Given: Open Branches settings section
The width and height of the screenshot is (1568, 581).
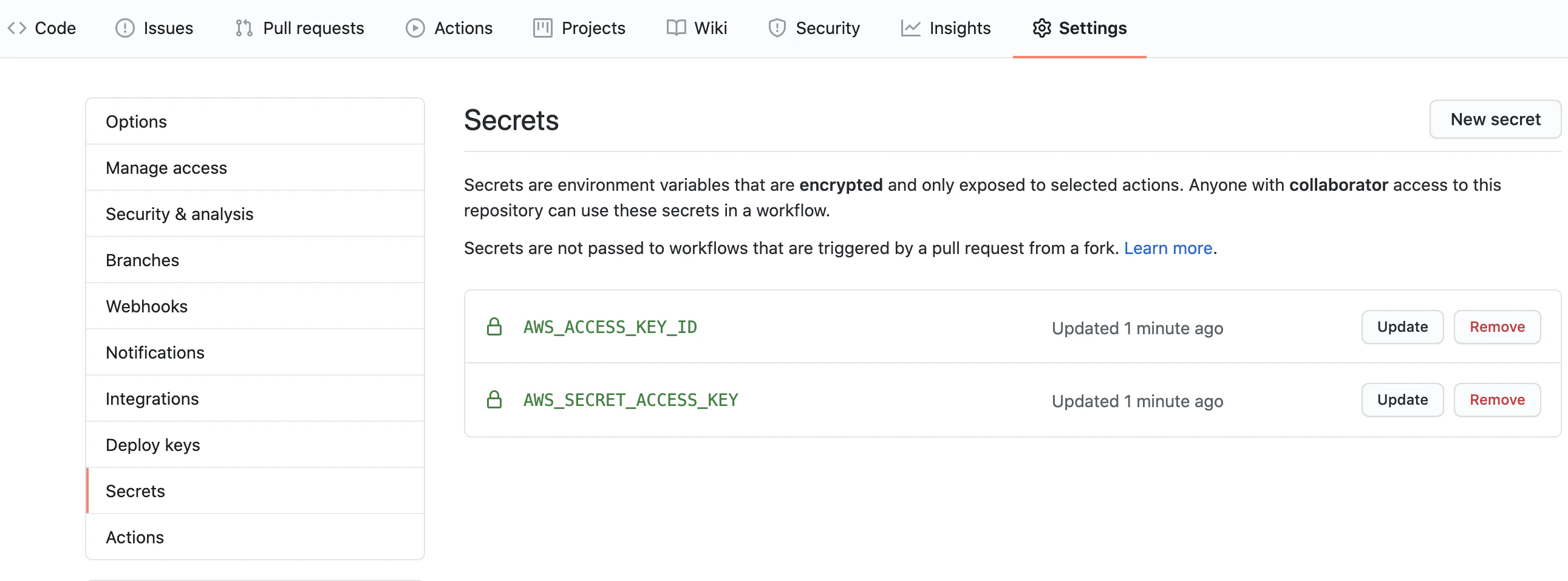Looking at the screenshot, I should (x=143, y=260).
